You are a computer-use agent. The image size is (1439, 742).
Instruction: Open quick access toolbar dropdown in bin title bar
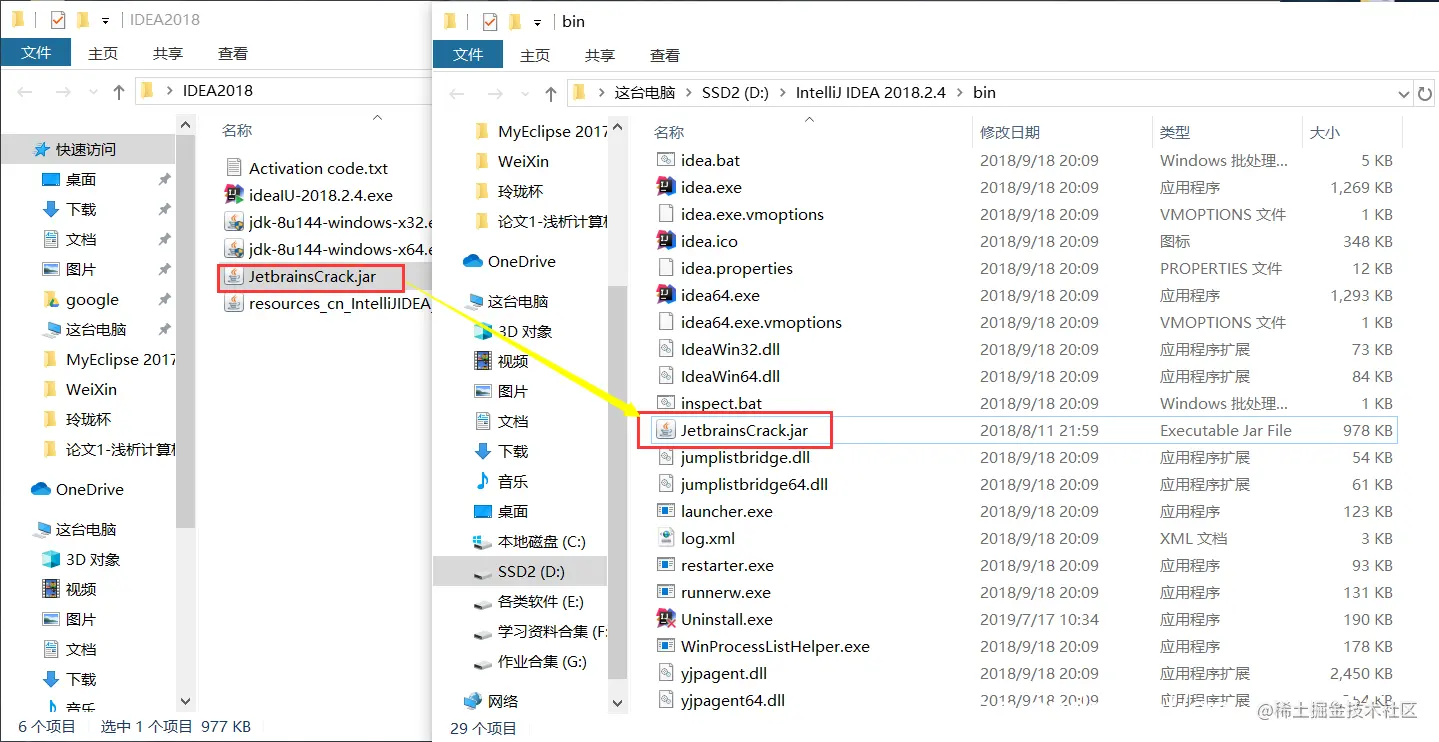point(538,21)
